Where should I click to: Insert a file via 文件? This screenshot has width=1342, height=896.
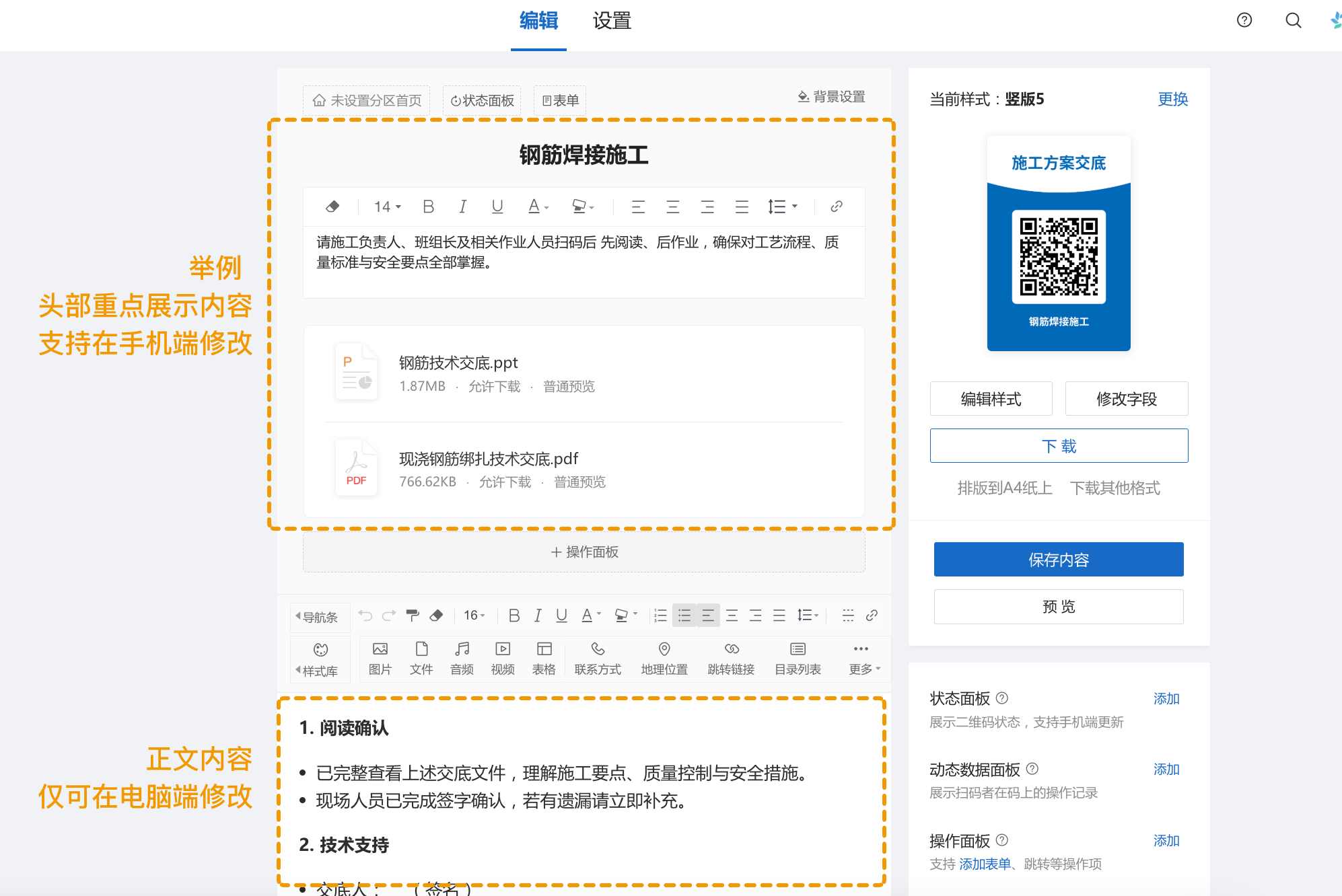421,658
